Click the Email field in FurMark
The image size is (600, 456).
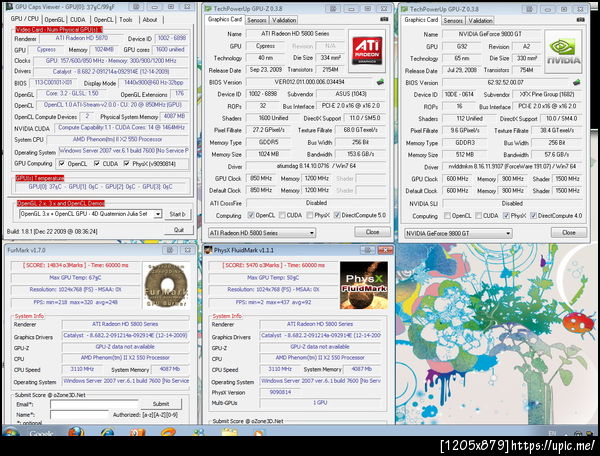94,404
